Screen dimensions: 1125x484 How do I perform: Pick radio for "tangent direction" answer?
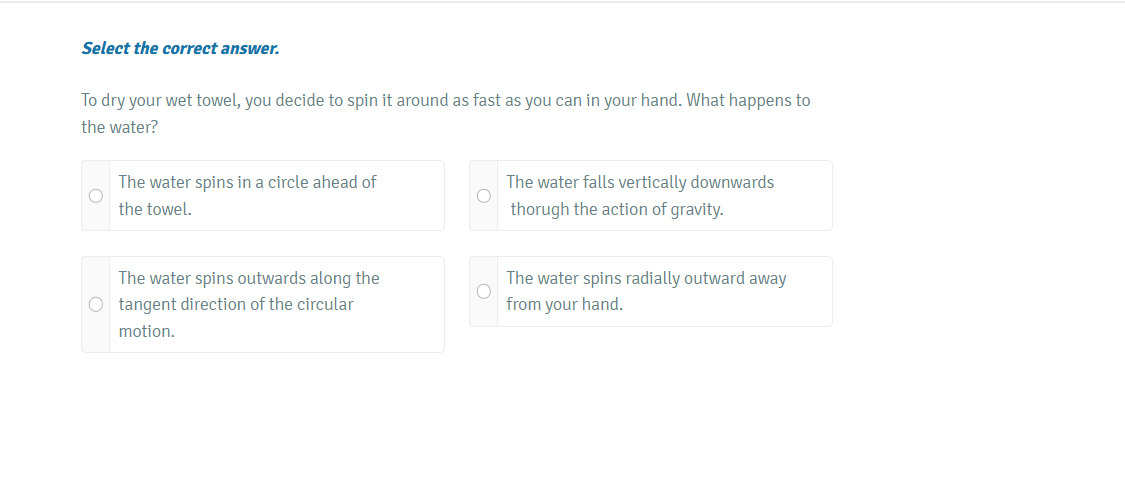pos(96,304)
